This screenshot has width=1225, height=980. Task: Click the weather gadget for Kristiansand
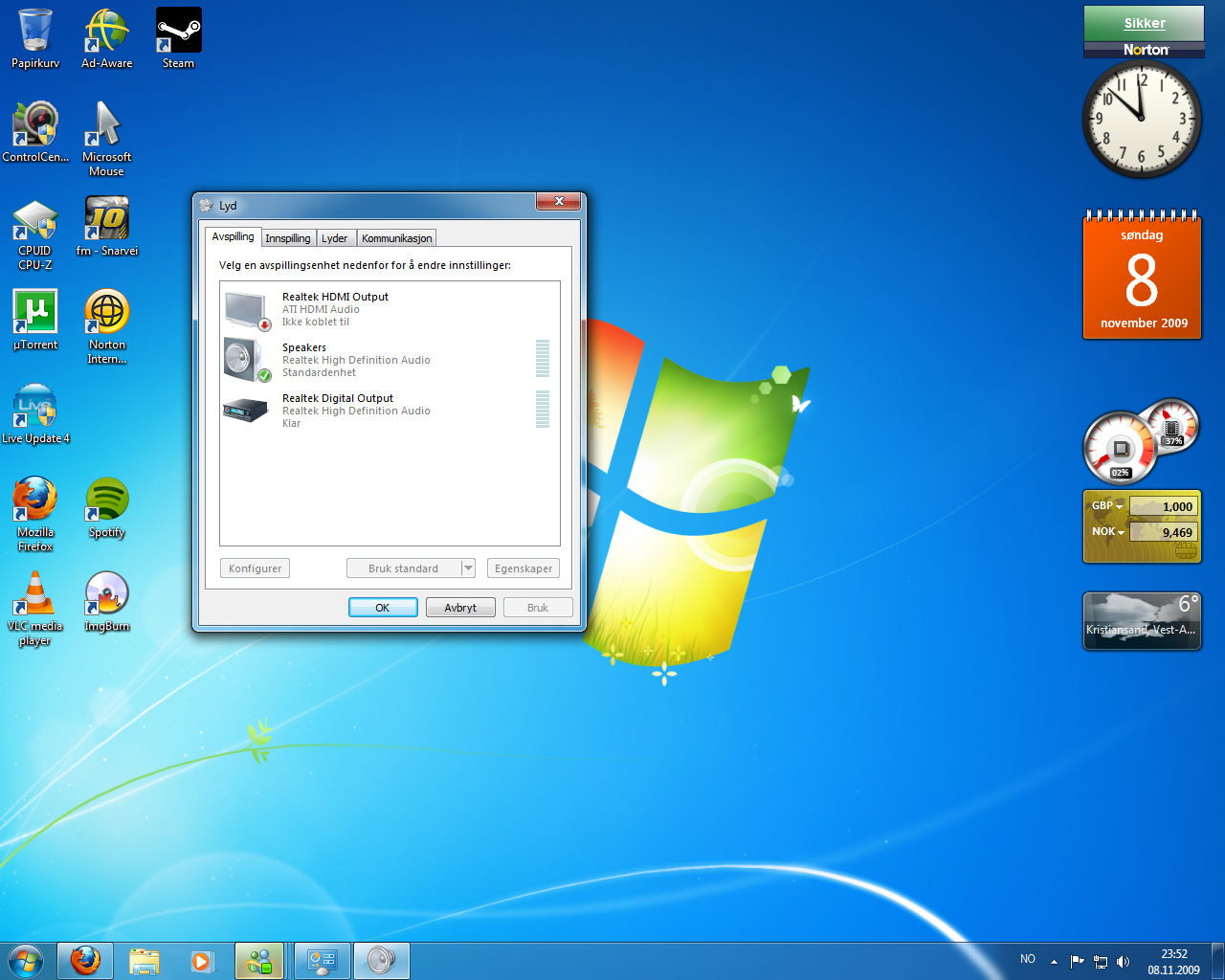[x=1142, y=620]
